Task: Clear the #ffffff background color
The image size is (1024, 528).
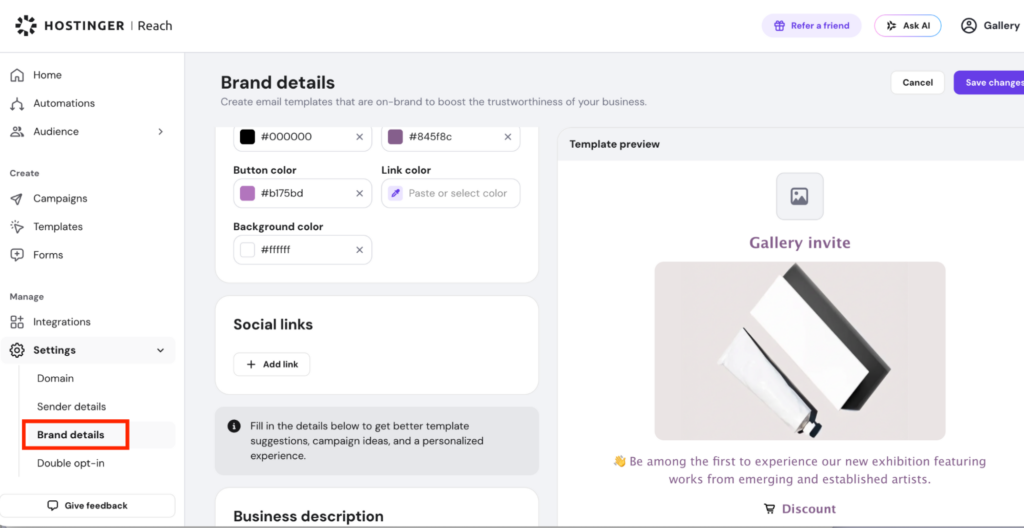Action: click(x=359, y=250)
